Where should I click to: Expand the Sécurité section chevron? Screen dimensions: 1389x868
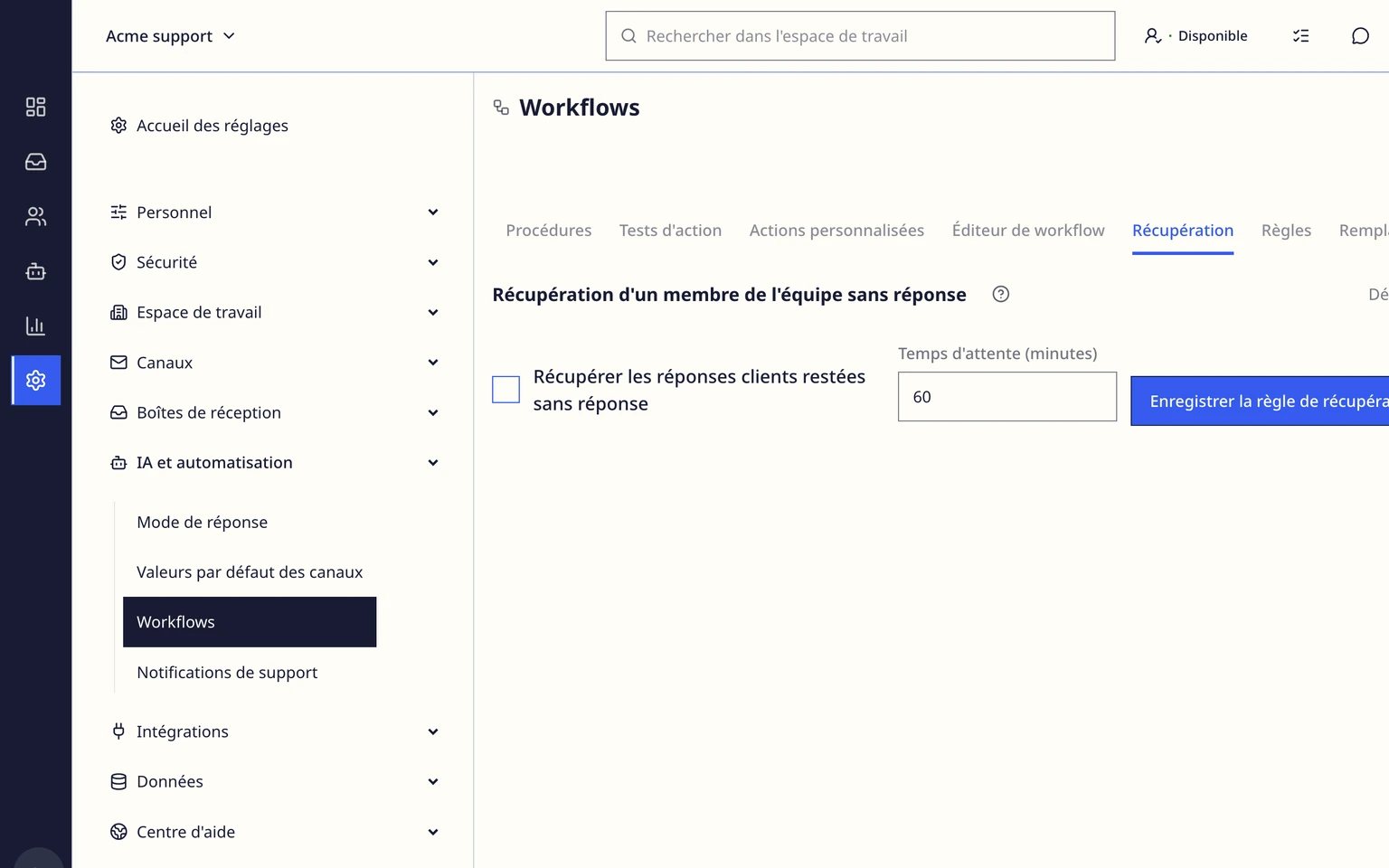(433, 262)
